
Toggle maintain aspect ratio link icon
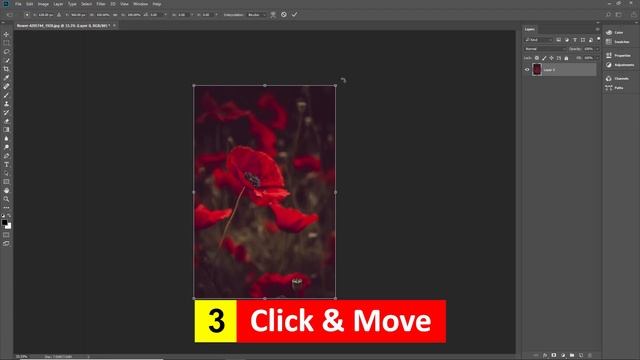click(116, 15)
